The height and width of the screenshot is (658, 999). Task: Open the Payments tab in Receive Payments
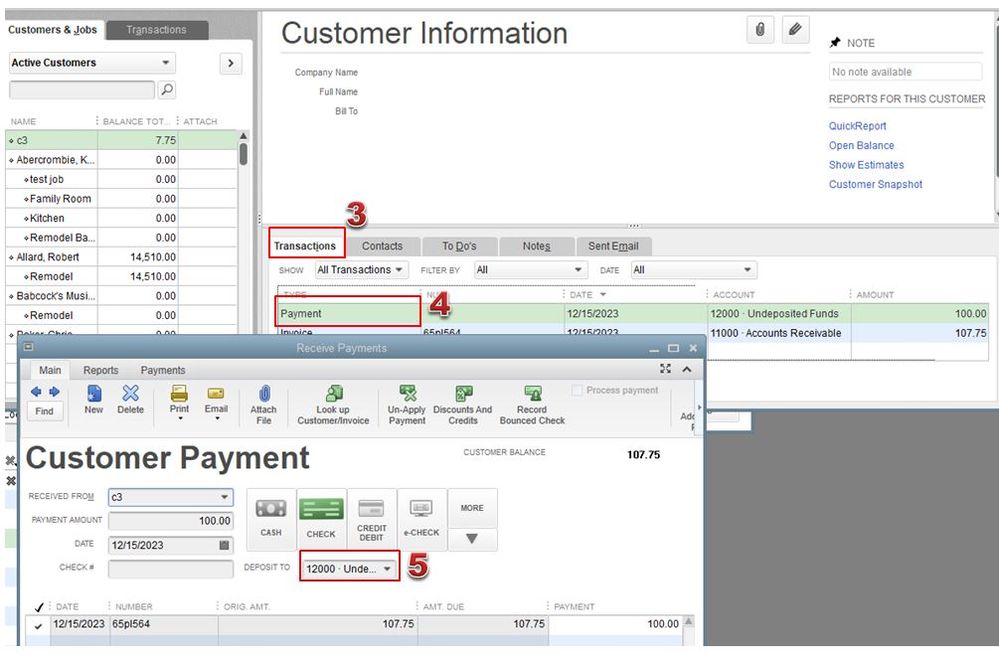(163, 370)
